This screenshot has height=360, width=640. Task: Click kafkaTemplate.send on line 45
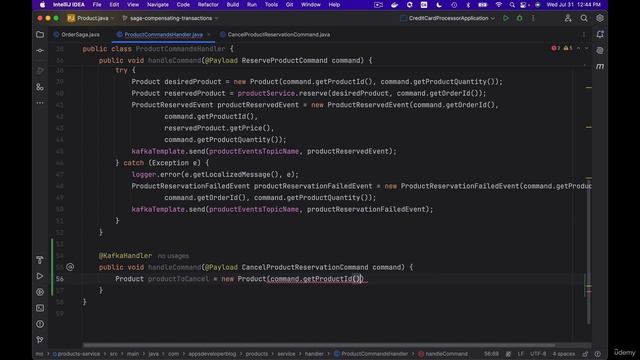(x=168, y=151)
